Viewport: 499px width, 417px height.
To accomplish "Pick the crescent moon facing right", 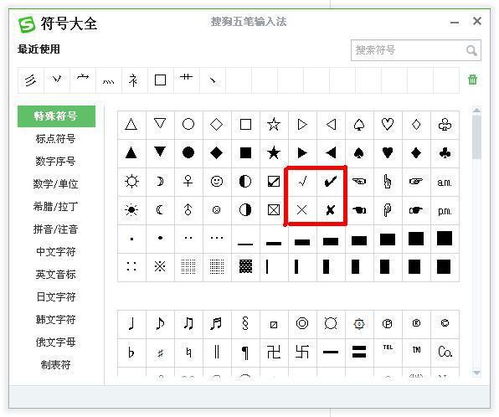I will tap(160, 182).
